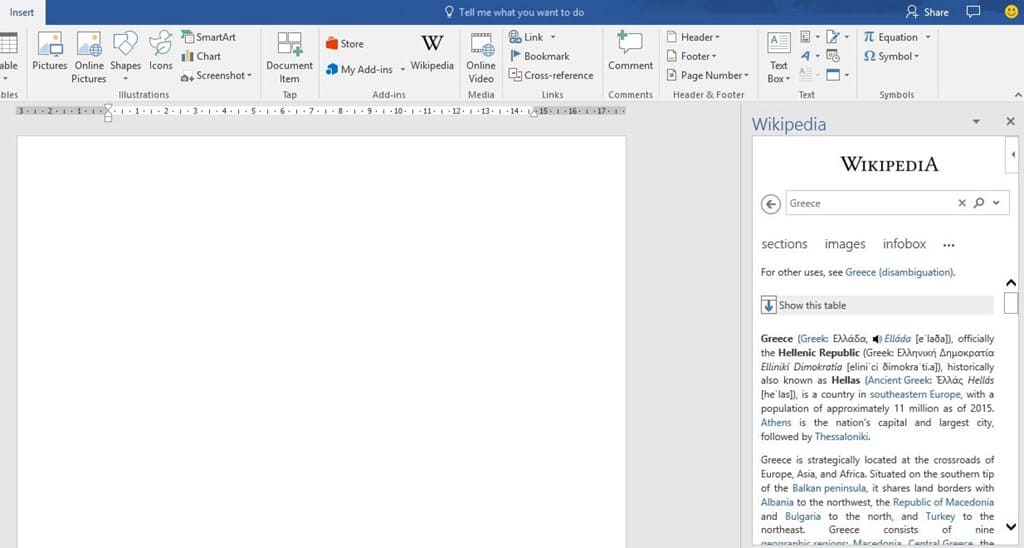
Task: Go back with Wikipedia pane arrow
Action: [771, 204]
